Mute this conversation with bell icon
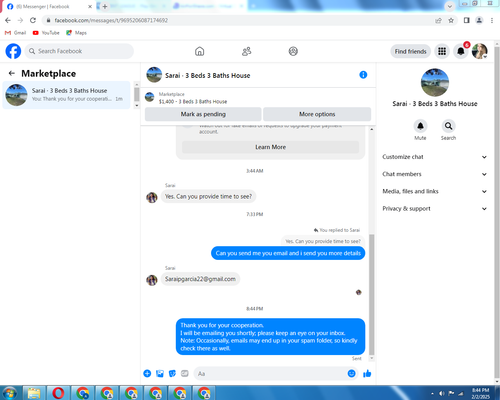The height and width of the screenshot is (400, 500). (x=420, y=126)
